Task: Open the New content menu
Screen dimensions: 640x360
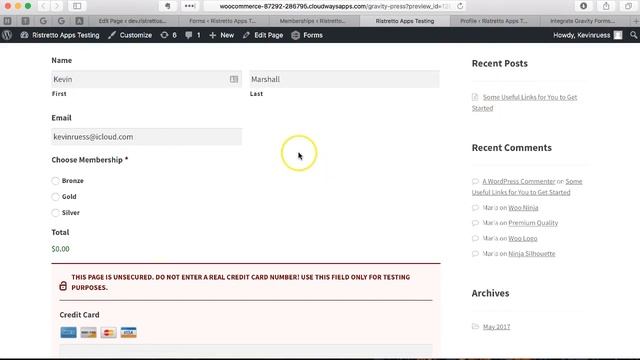Action: click(x=222, y=35)
